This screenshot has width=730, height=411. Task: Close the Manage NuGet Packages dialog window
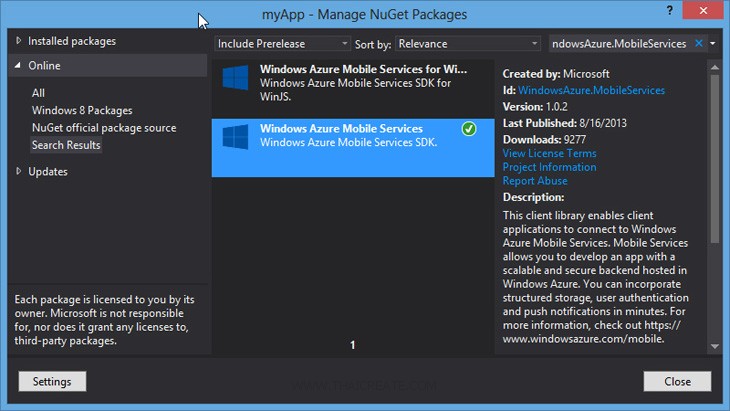click(x=703, y=10)
